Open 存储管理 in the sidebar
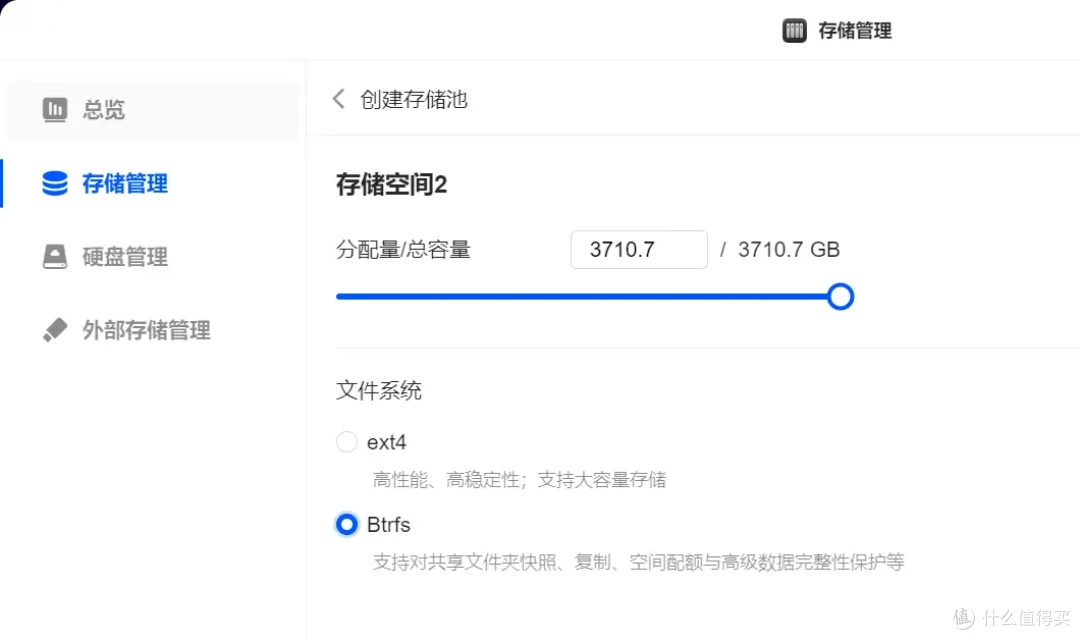Viewport: 1080px width, 640px height. tap(152, 183)
